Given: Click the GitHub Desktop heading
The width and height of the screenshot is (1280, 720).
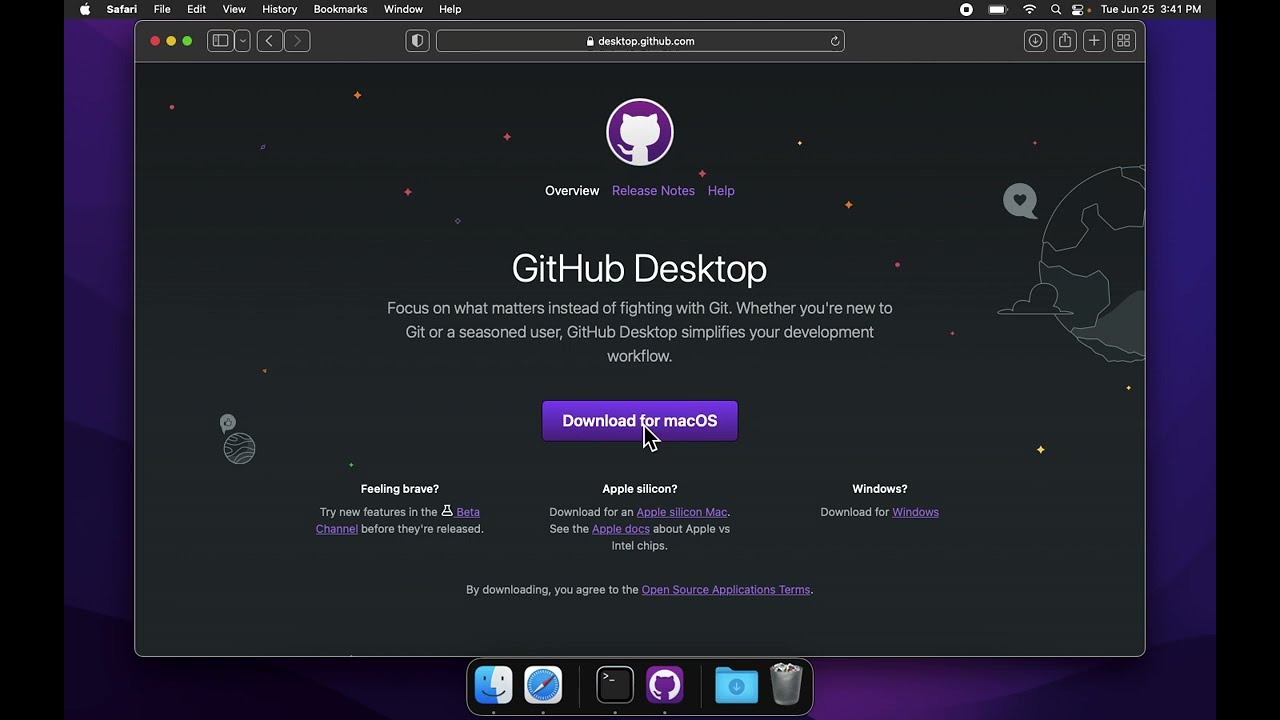Looking at the screenshot, I should click(639, 268).
